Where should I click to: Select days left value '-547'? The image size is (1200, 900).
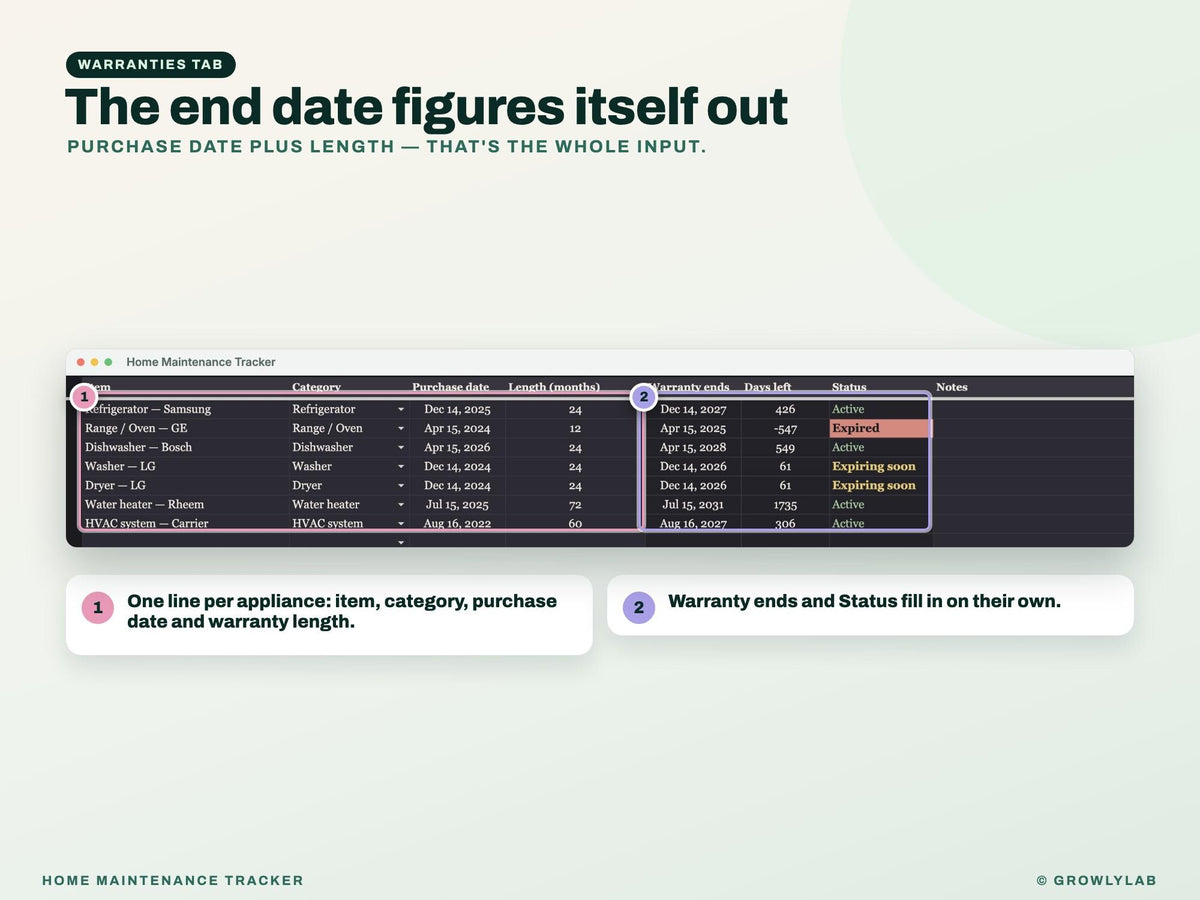point(785,428)
